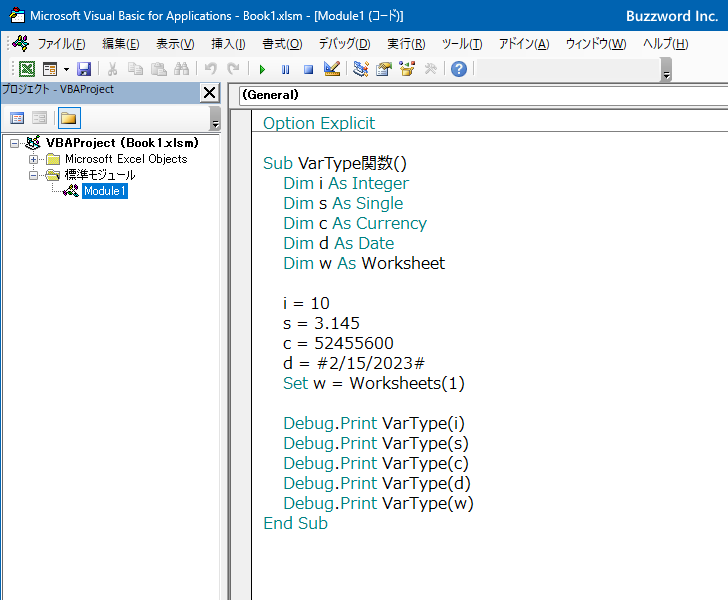Click the Reset stop icon
The height and width of the screenshot is (600, 728).
308,70
